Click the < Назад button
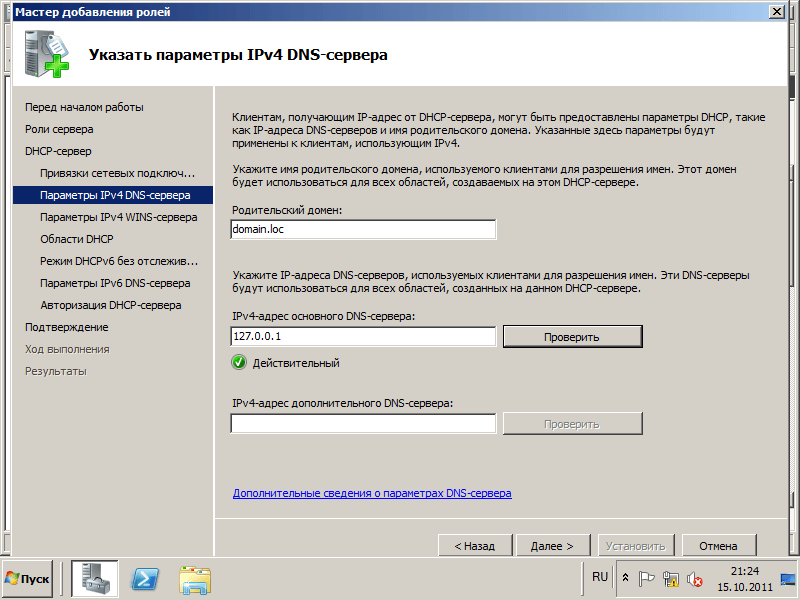Viewport: 800px width, 600px height. [x=475, y=546]
